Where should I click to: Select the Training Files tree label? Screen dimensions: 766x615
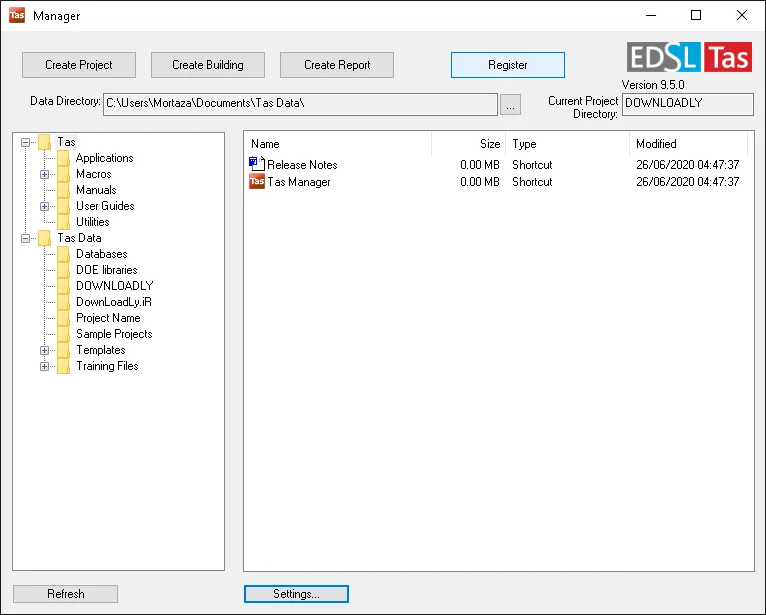tap(107, 366)
